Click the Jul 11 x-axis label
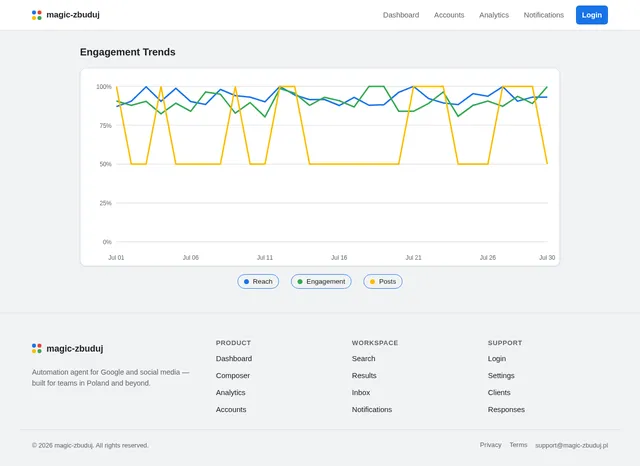The width and height of the screenshot is (640, 466). click(x=265, y=257)
